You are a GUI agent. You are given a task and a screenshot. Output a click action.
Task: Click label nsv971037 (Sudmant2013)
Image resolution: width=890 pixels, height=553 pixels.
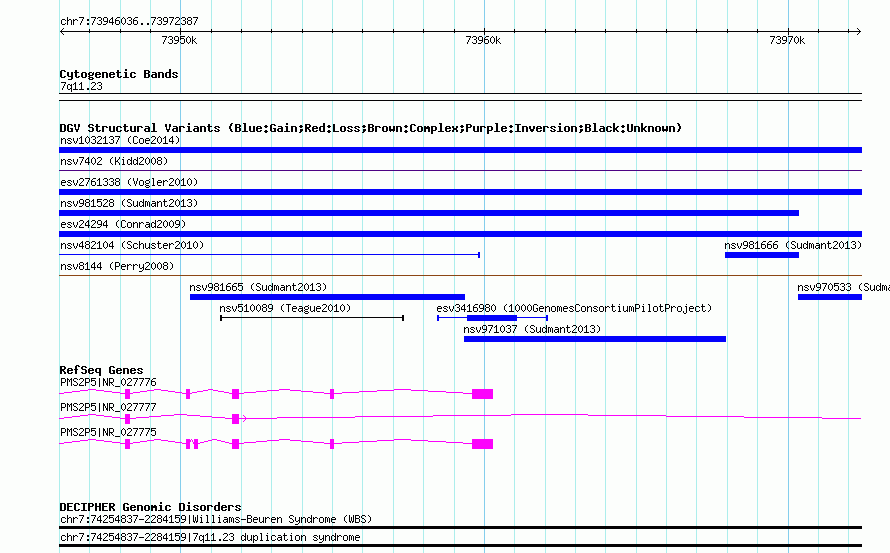[532, 329]
